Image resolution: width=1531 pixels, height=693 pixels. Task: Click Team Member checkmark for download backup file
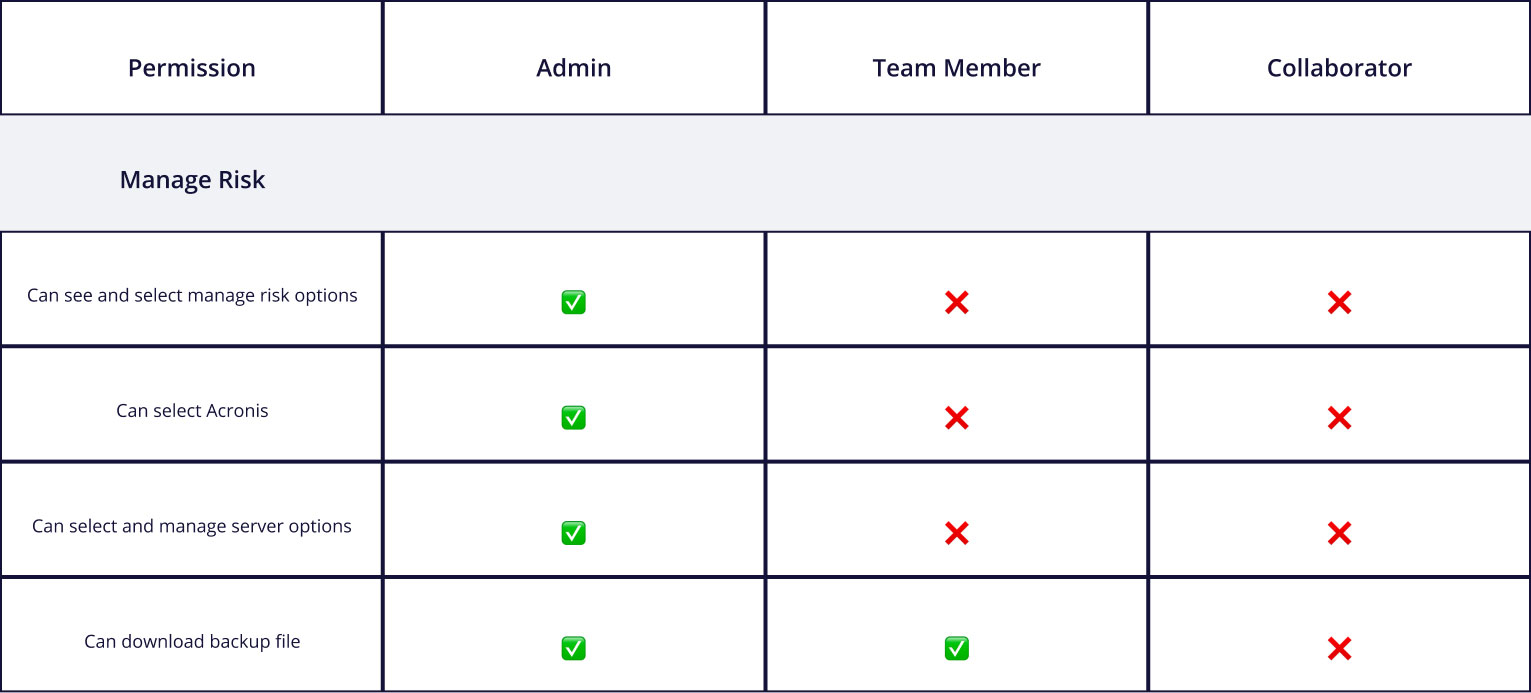coord(956,648)
